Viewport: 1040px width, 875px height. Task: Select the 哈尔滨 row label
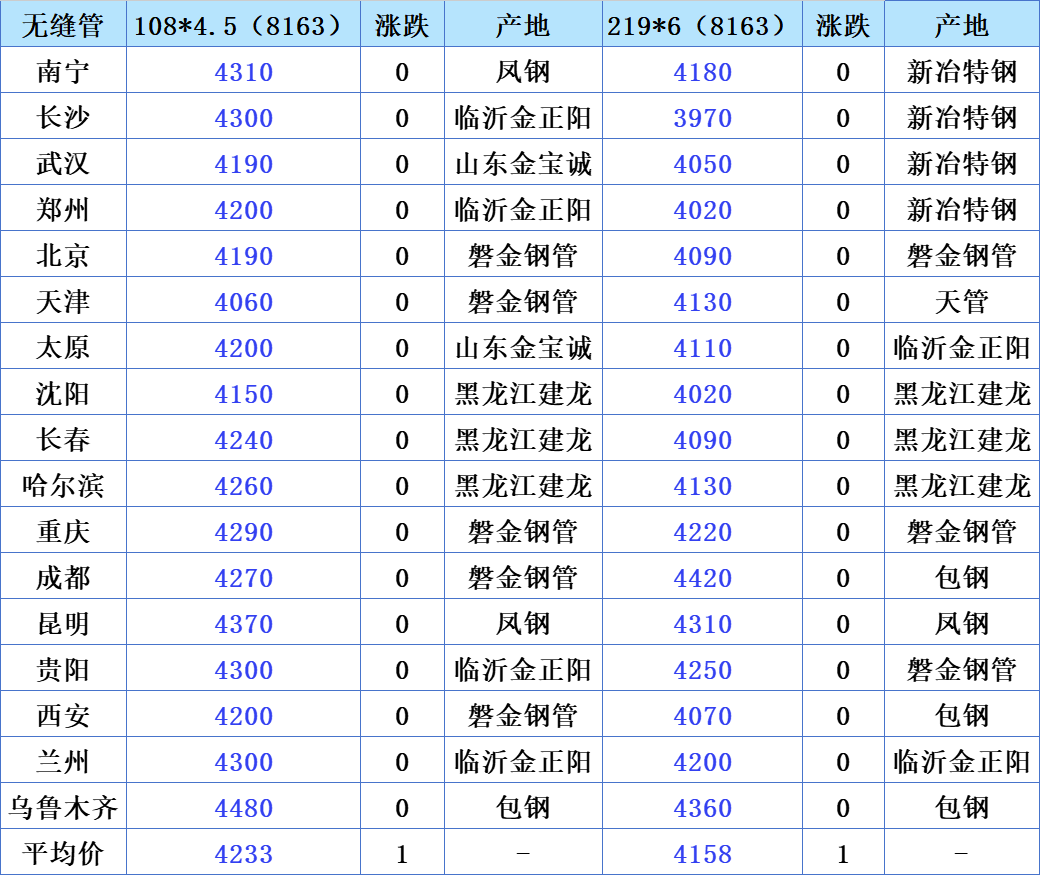(63, 486)
